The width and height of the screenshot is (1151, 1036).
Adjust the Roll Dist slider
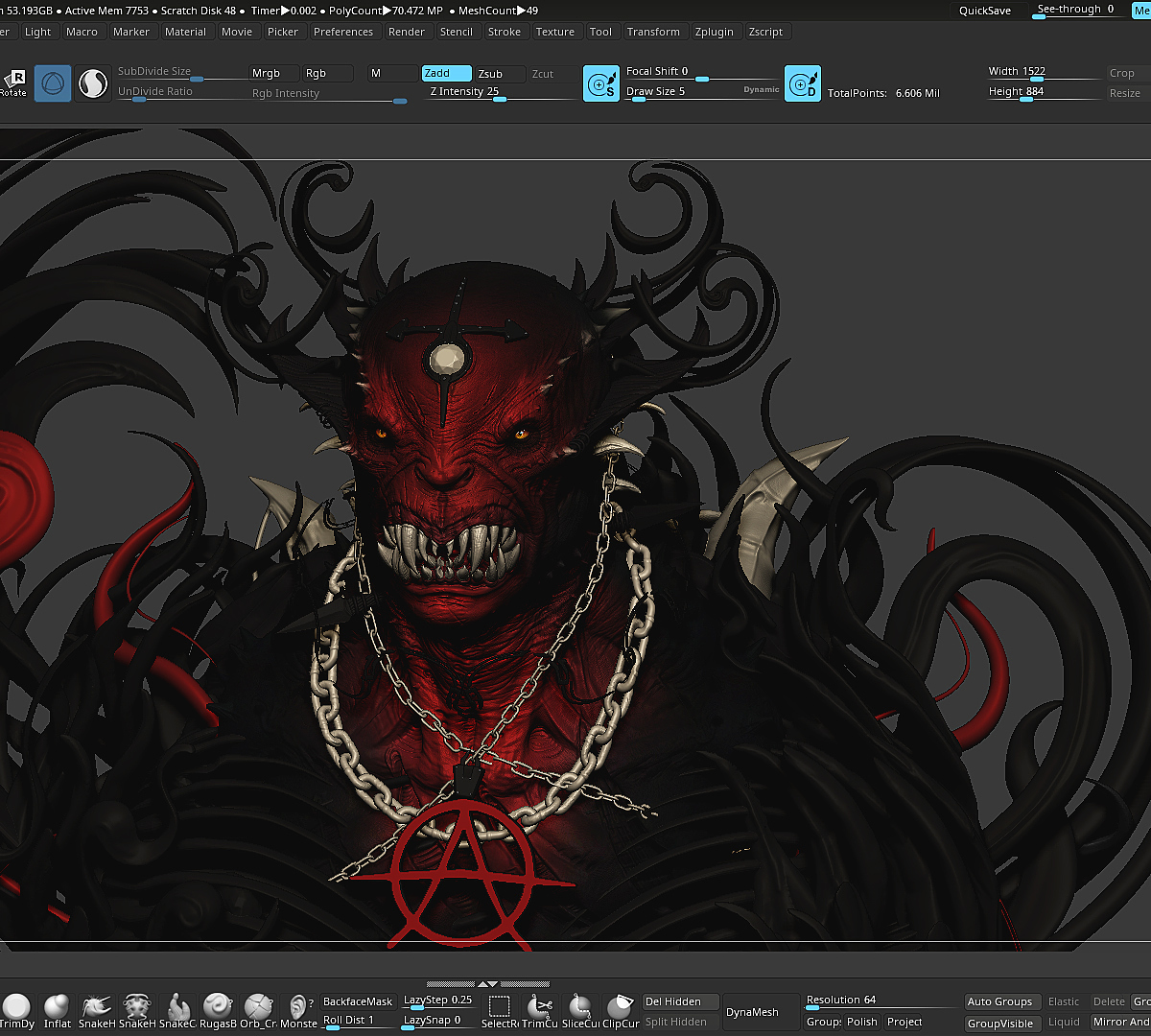pos(358,1021)
